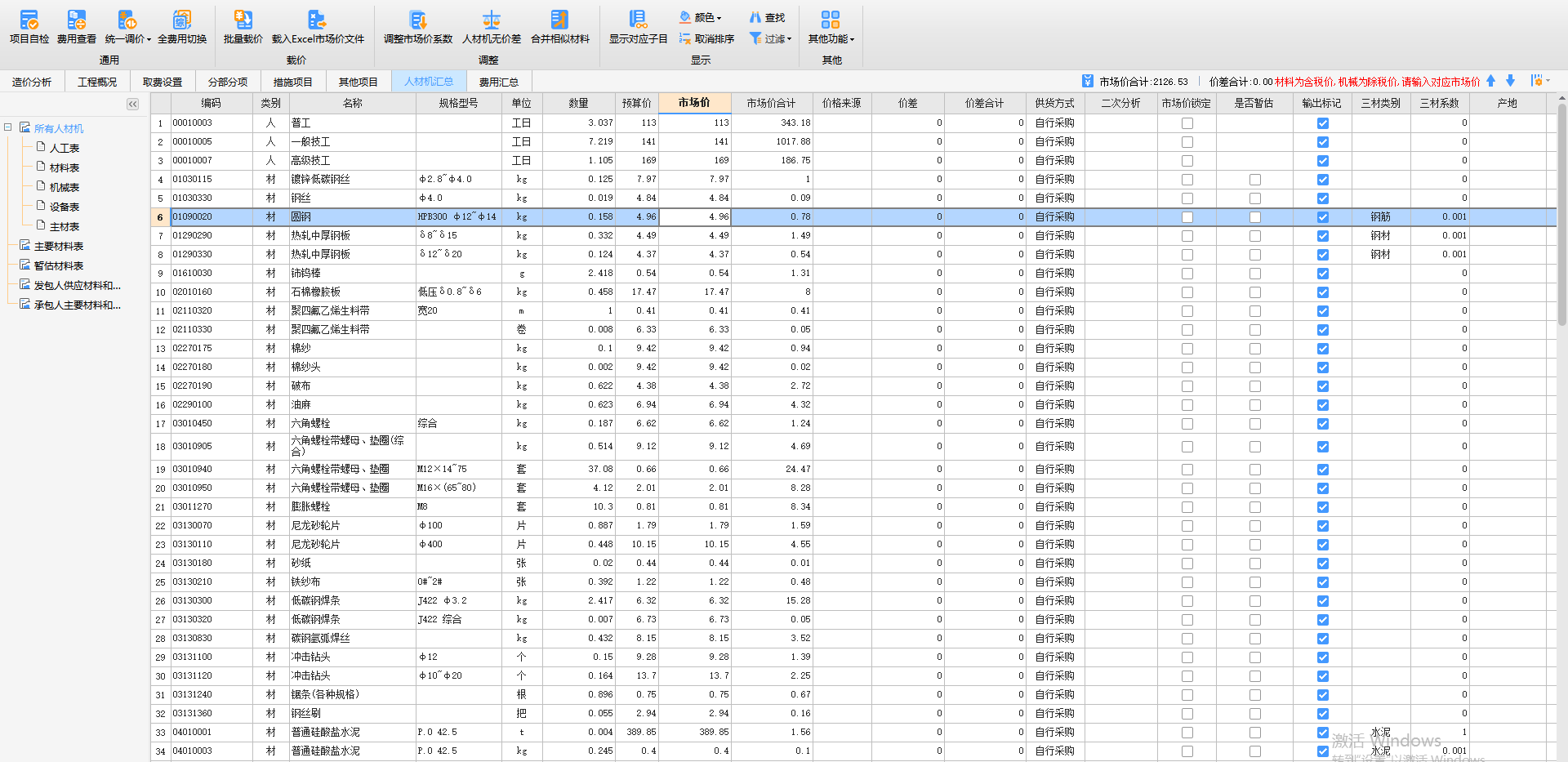This screenshot has height=762, width=1568.
Task: Toggle 输出标记 checkbox for 圆钢 row
Action: [x=1323, y=217]
